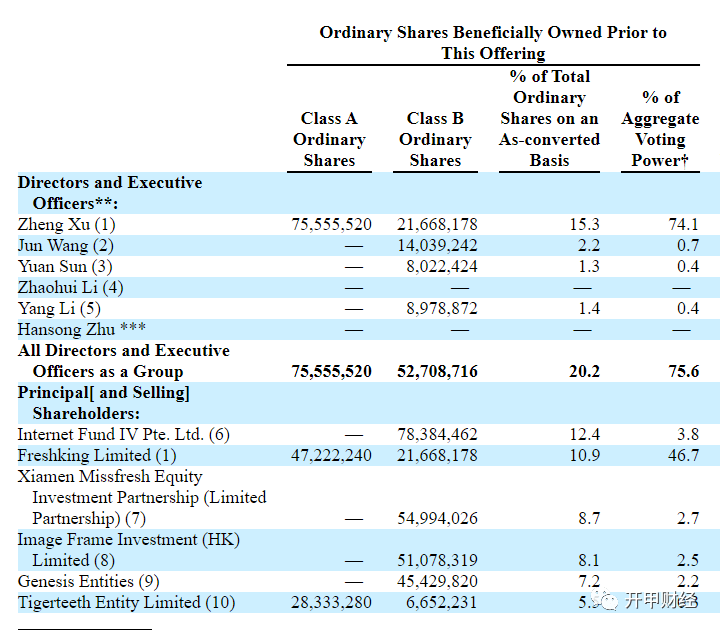The width and height of the screenshot is (720, 632).
Task: Click 'Principal[ and Selling] Shareholders:' section heading
Action: (103, 403)
